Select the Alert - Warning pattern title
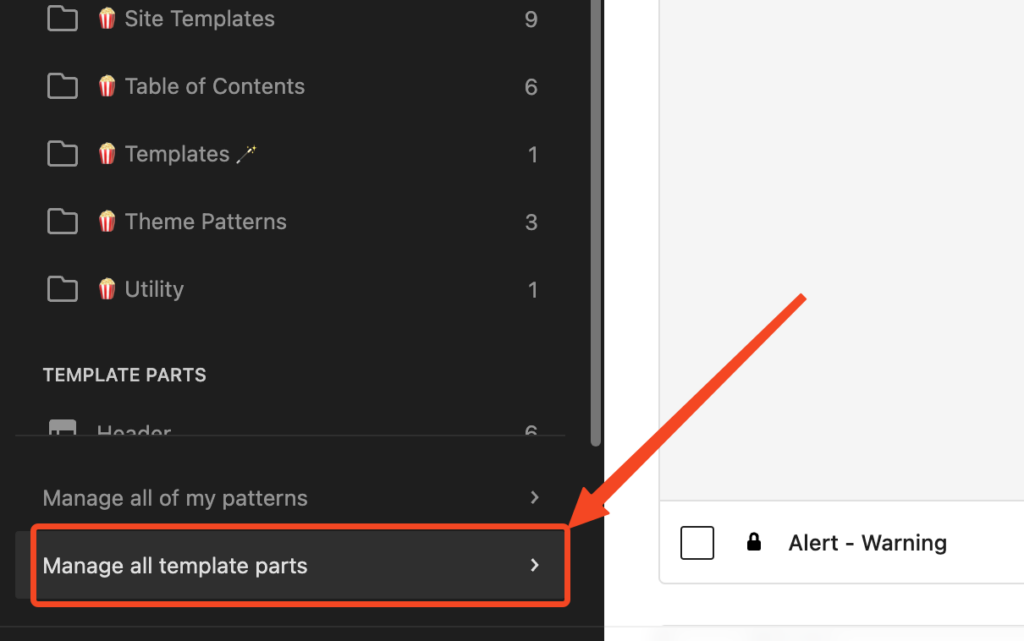Image resolution: width=1024 pixels, height=641 pixels. point(867,542)
